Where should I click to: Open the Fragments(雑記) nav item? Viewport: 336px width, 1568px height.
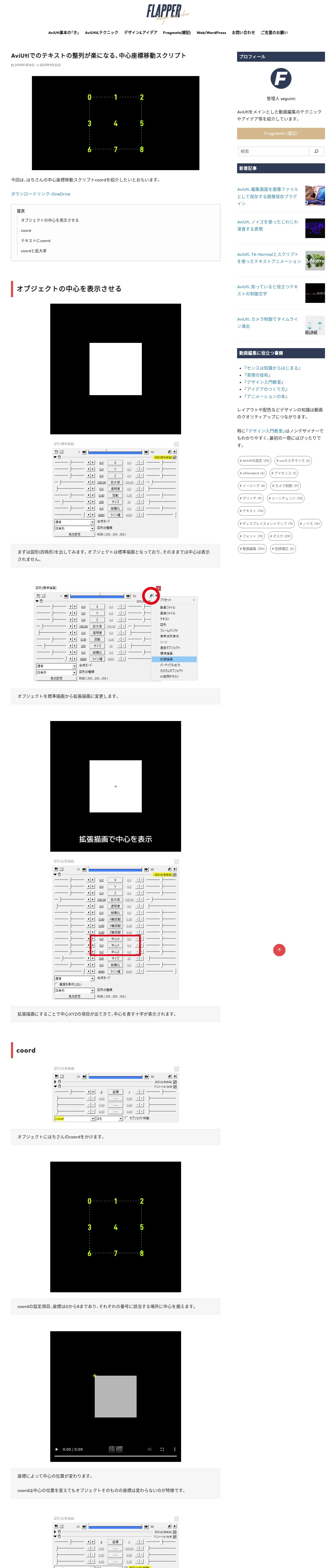pyautogui.click(x=177, y=33)
